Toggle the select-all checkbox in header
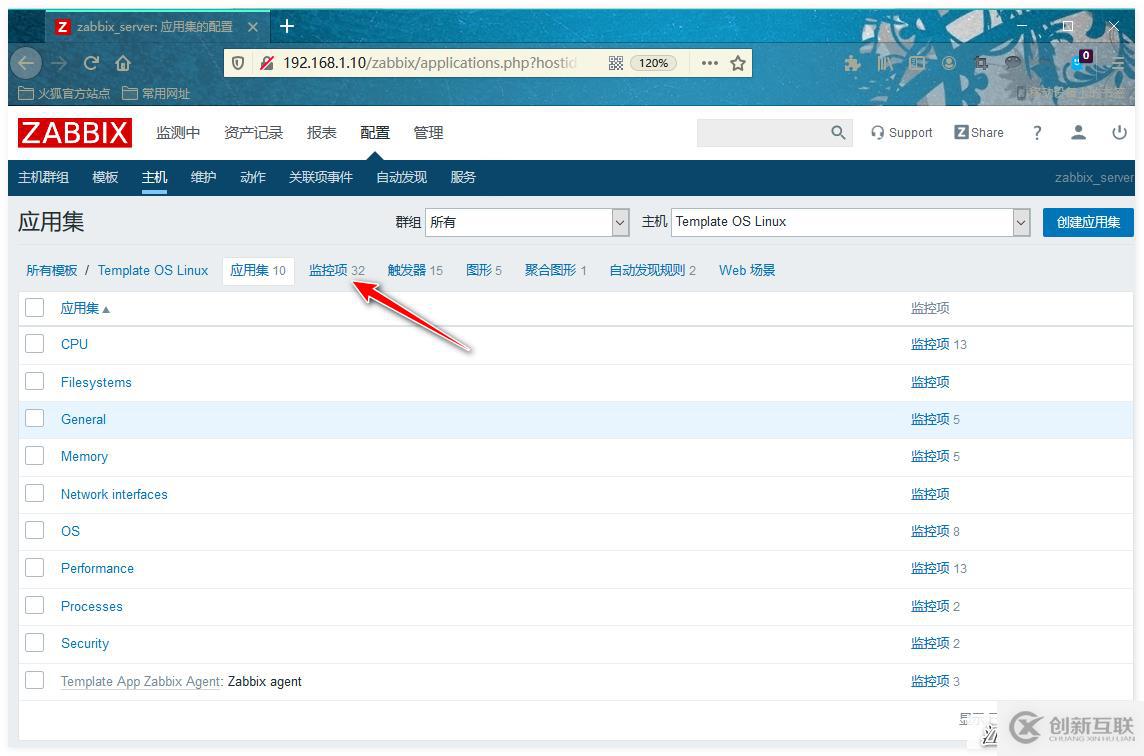Viewport: 1144px width, 756px height. (34, 307)
